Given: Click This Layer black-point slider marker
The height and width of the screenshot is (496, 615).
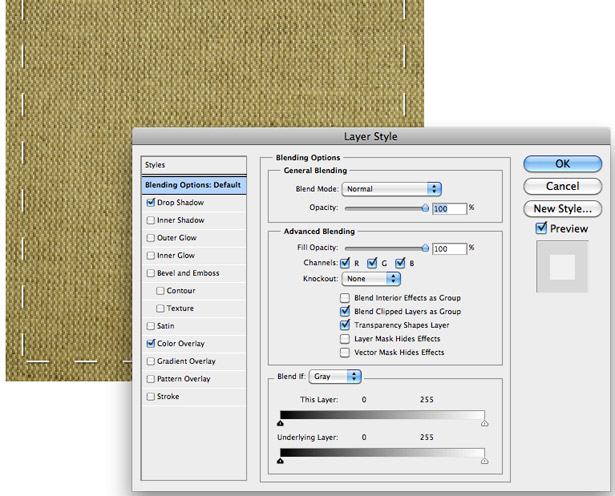Looking at the screenshot, I should click(280, 423).
